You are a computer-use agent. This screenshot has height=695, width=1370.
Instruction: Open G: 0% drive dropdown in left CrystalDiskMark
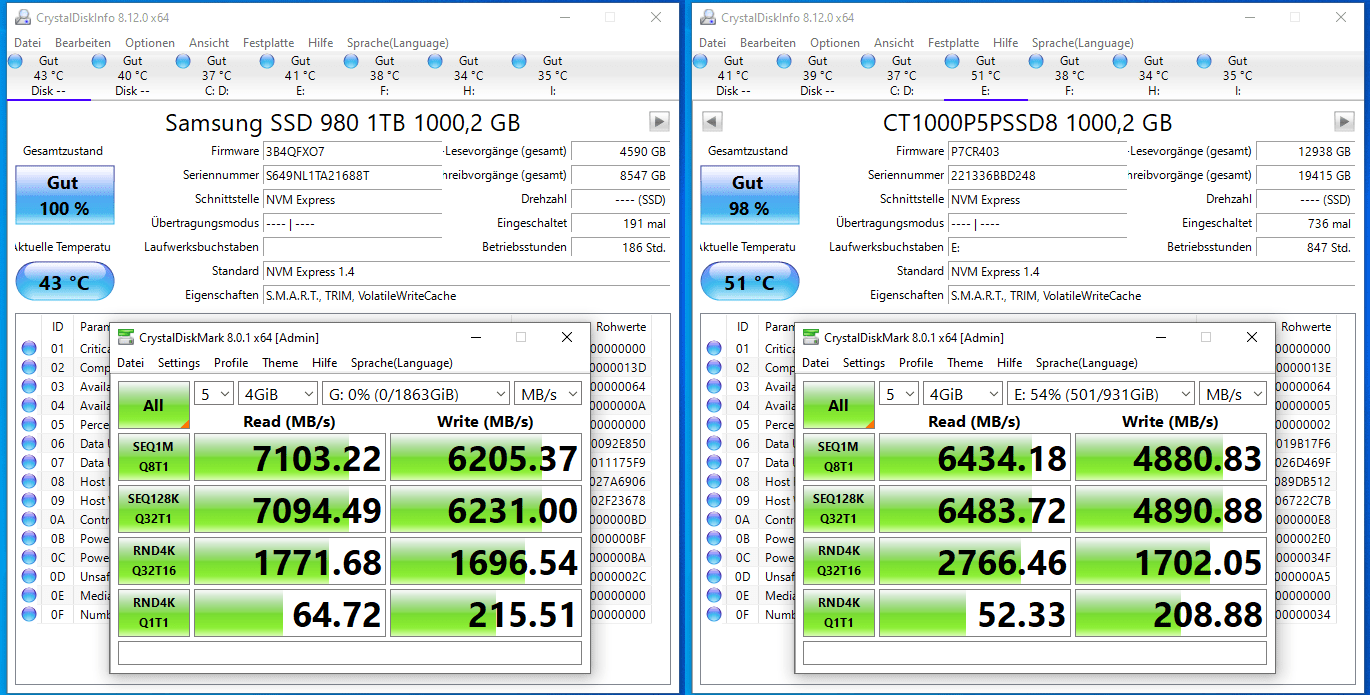tap(415, 394)
